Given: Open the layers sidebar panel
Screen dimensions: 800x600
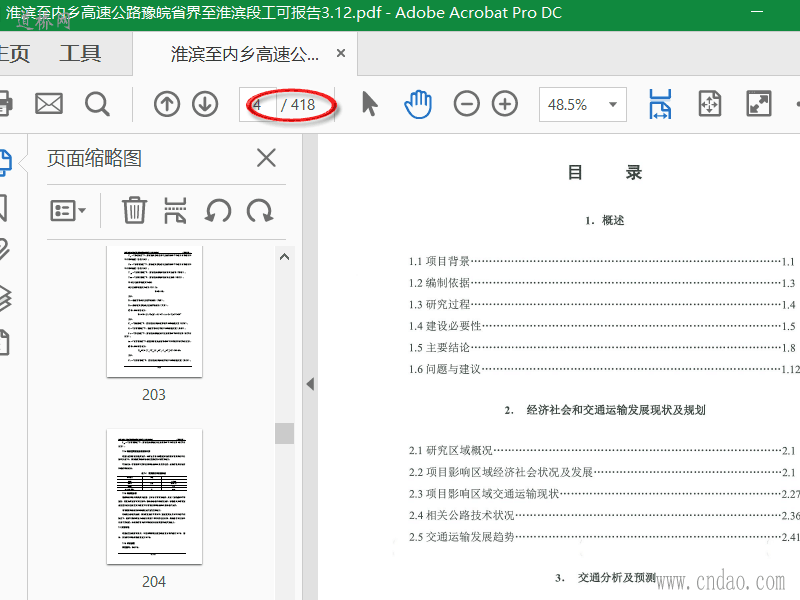Looking at the screenshot, I should pyautogui.click(x=5, y=297).
